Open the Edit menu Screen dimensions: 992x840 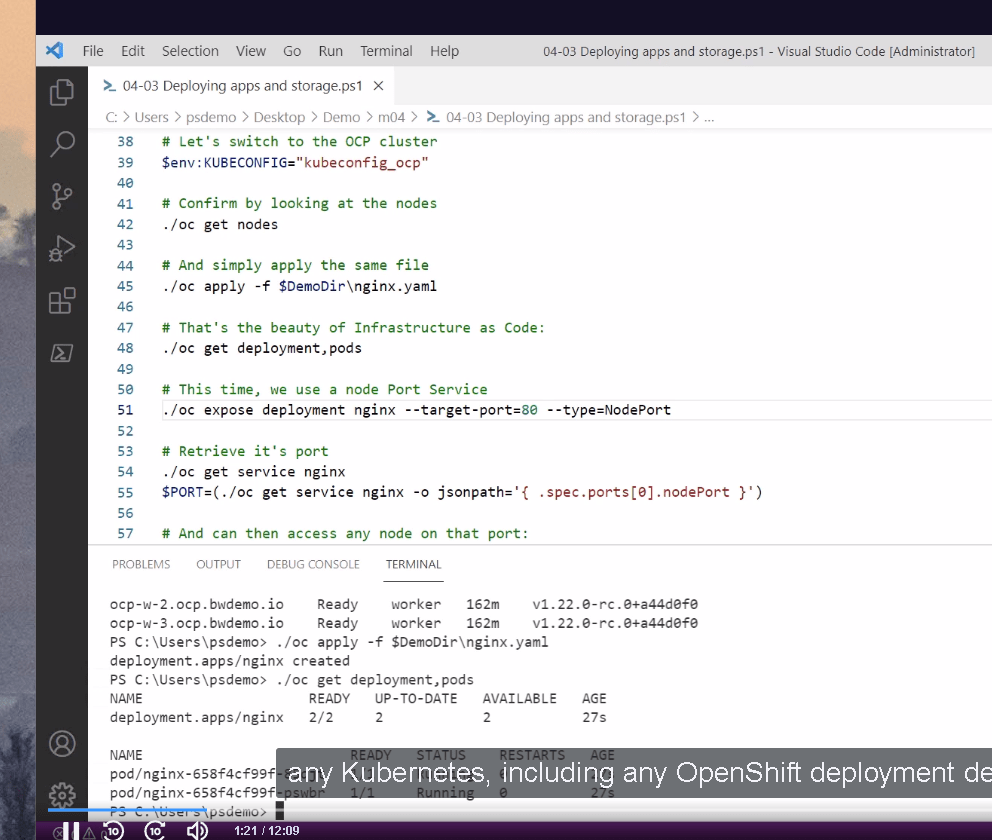pyautogui.click(x=133, y=51)
